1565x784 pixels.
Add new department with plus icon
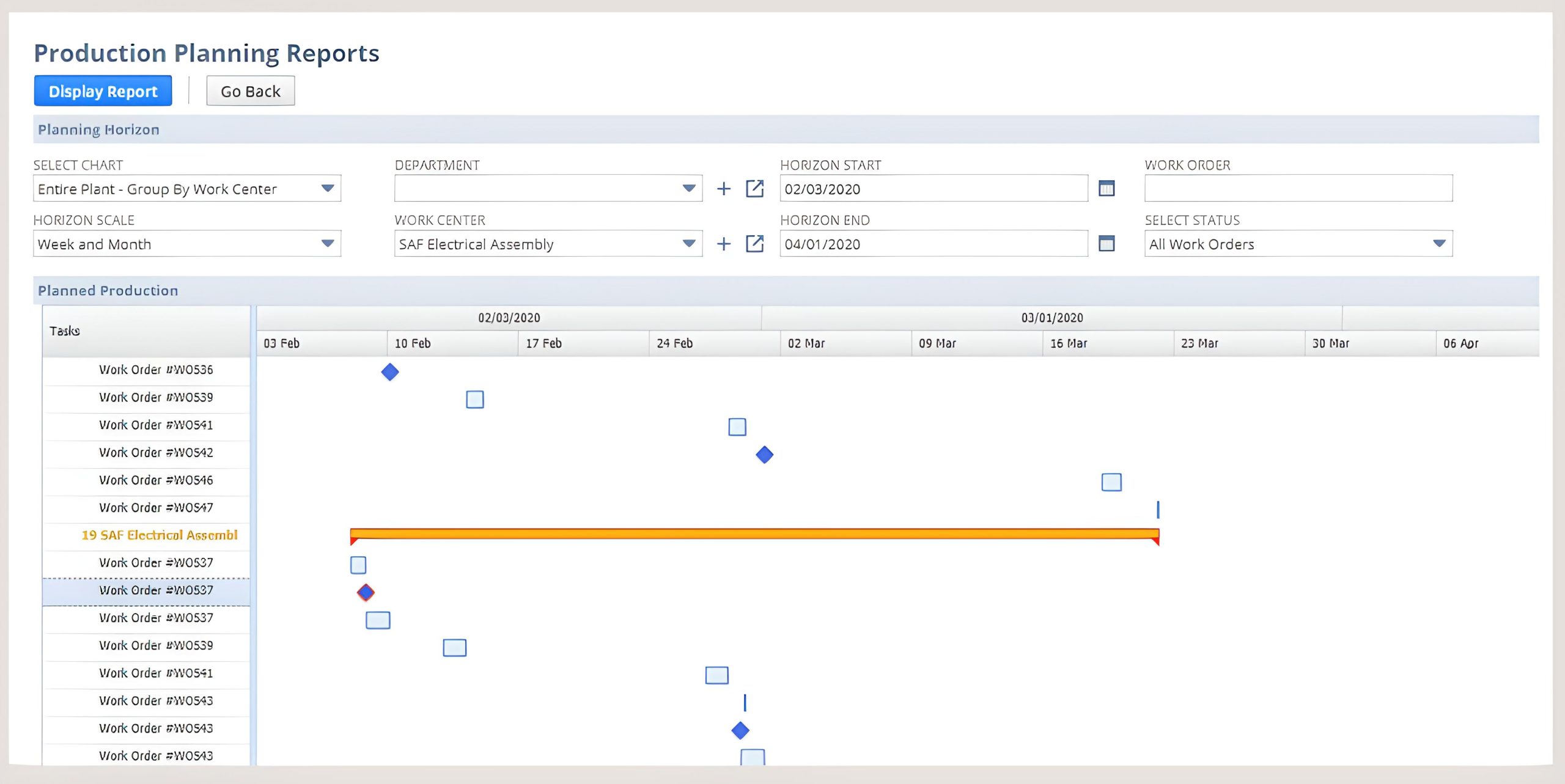pyautogui.click(x=724, y=189)
